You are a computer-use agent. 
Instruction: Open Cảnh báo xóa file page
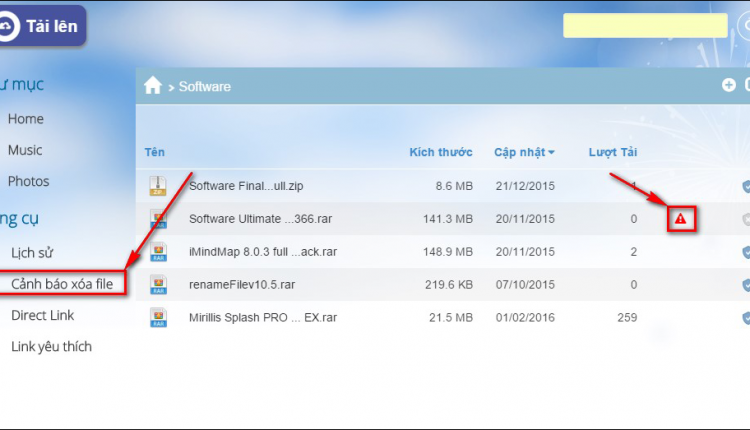coord(62,284)
